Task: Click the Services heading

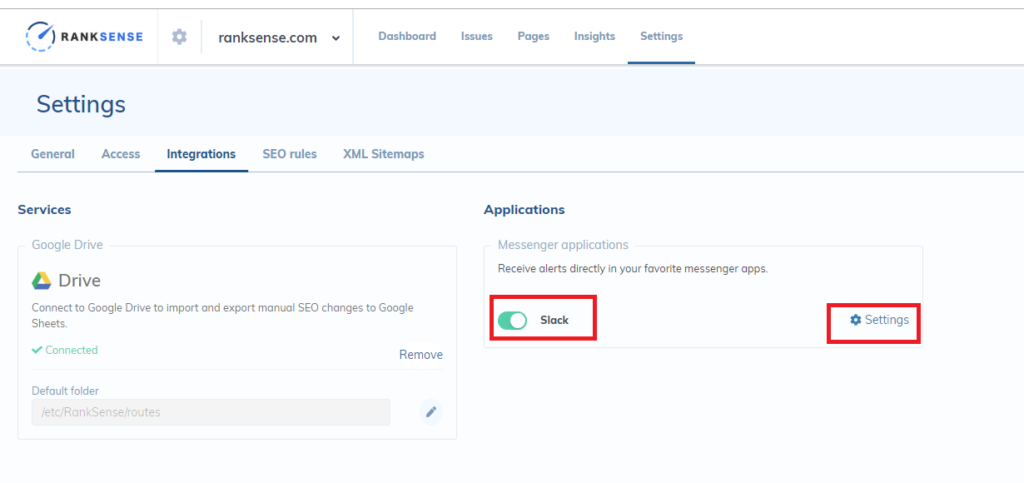Action: click(44, 210)
